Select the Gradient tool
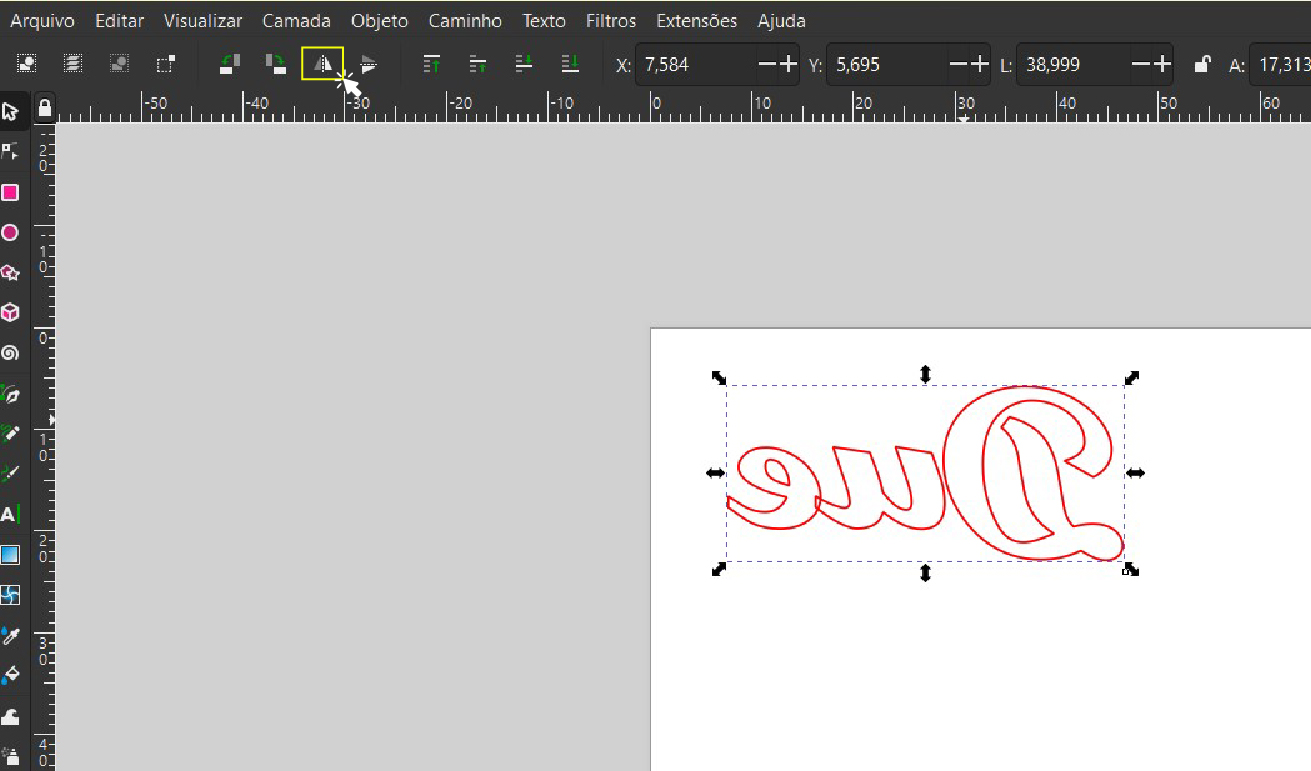Image resolution: width=1311 pixels, height=771 pixels. point(11,555)
